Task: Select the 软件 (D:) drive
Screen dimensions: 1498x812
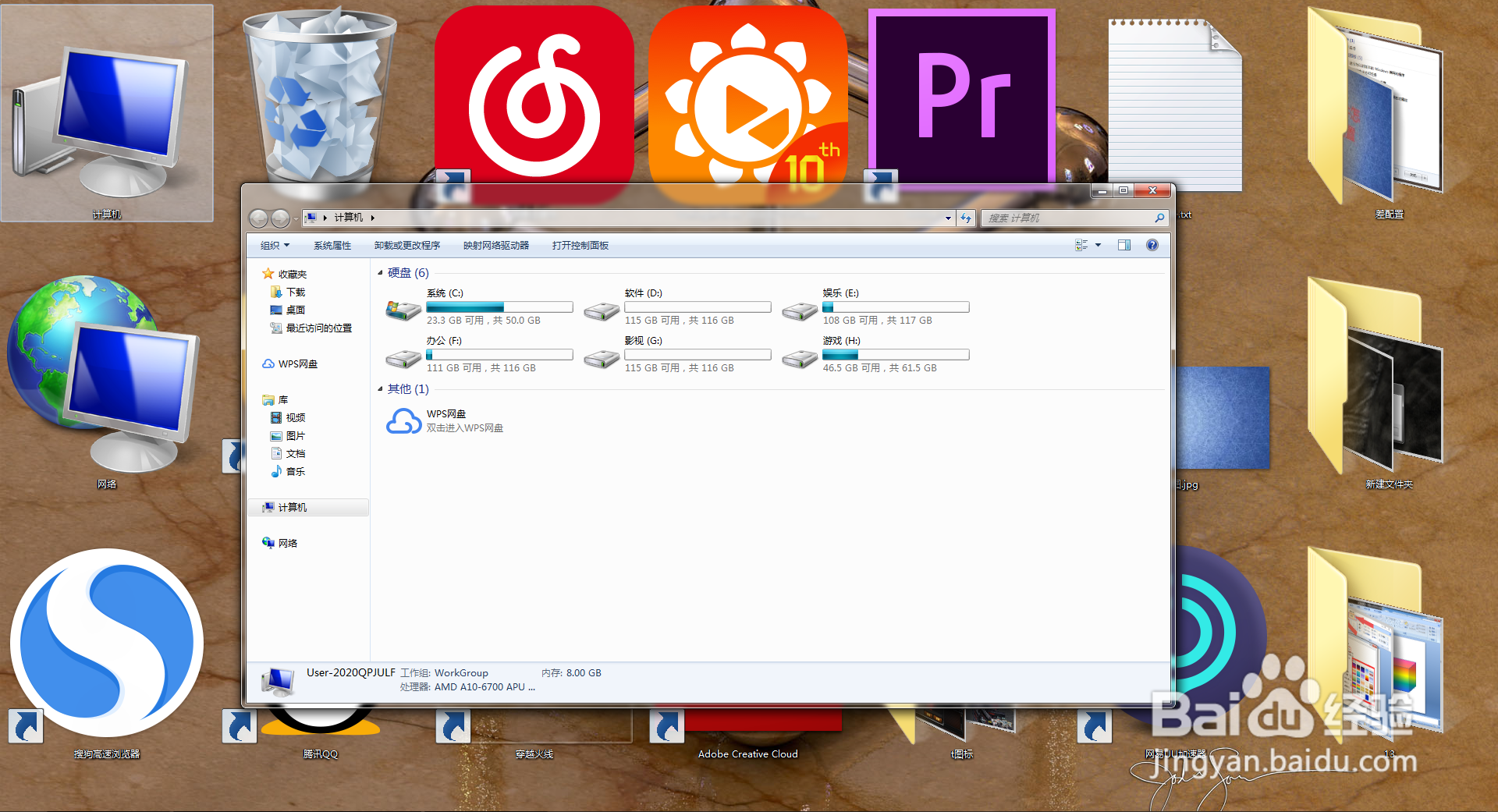Action: (677, 307)
